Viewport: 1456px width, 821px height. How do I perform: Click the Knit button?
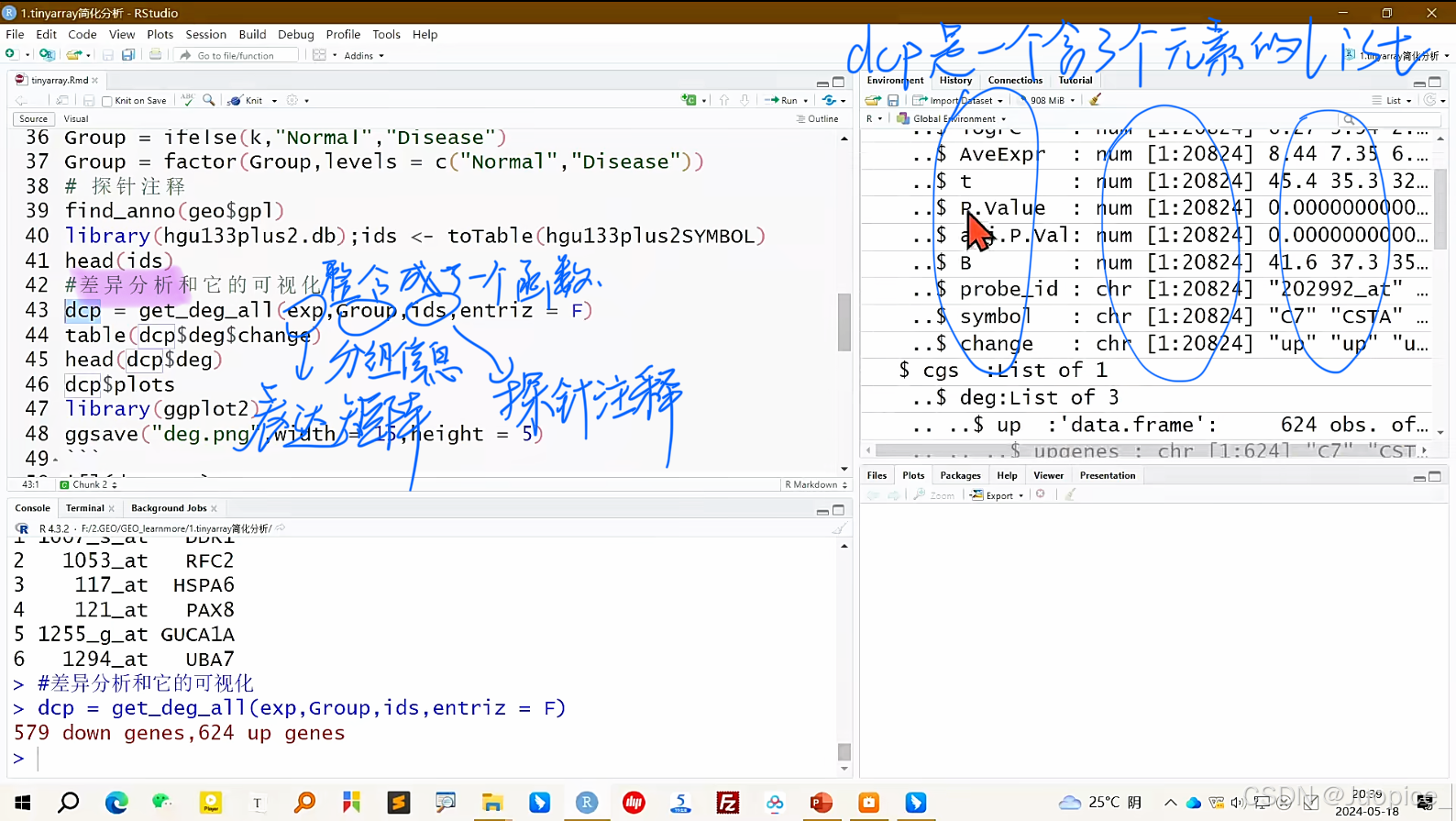coord(247,100)
